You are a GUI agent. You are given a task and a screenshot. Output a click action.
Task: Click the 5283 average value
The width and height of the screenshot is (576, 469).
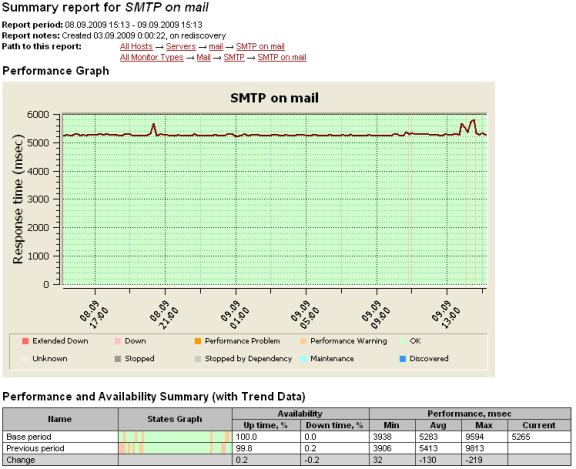click(x=429, y=437)
